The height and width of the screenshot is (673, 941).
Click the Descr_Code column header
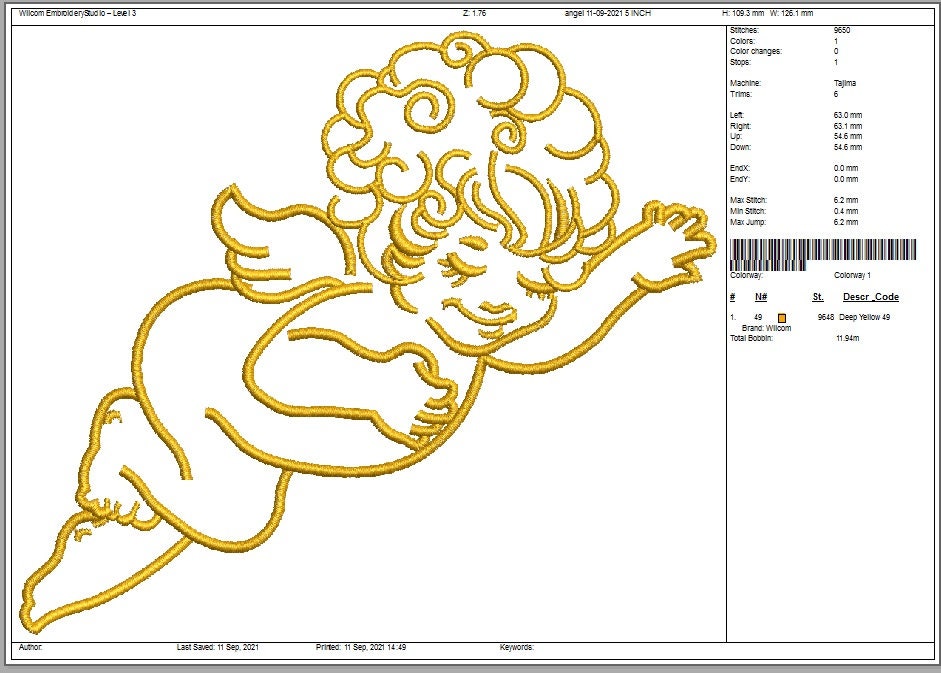point(869,296)
